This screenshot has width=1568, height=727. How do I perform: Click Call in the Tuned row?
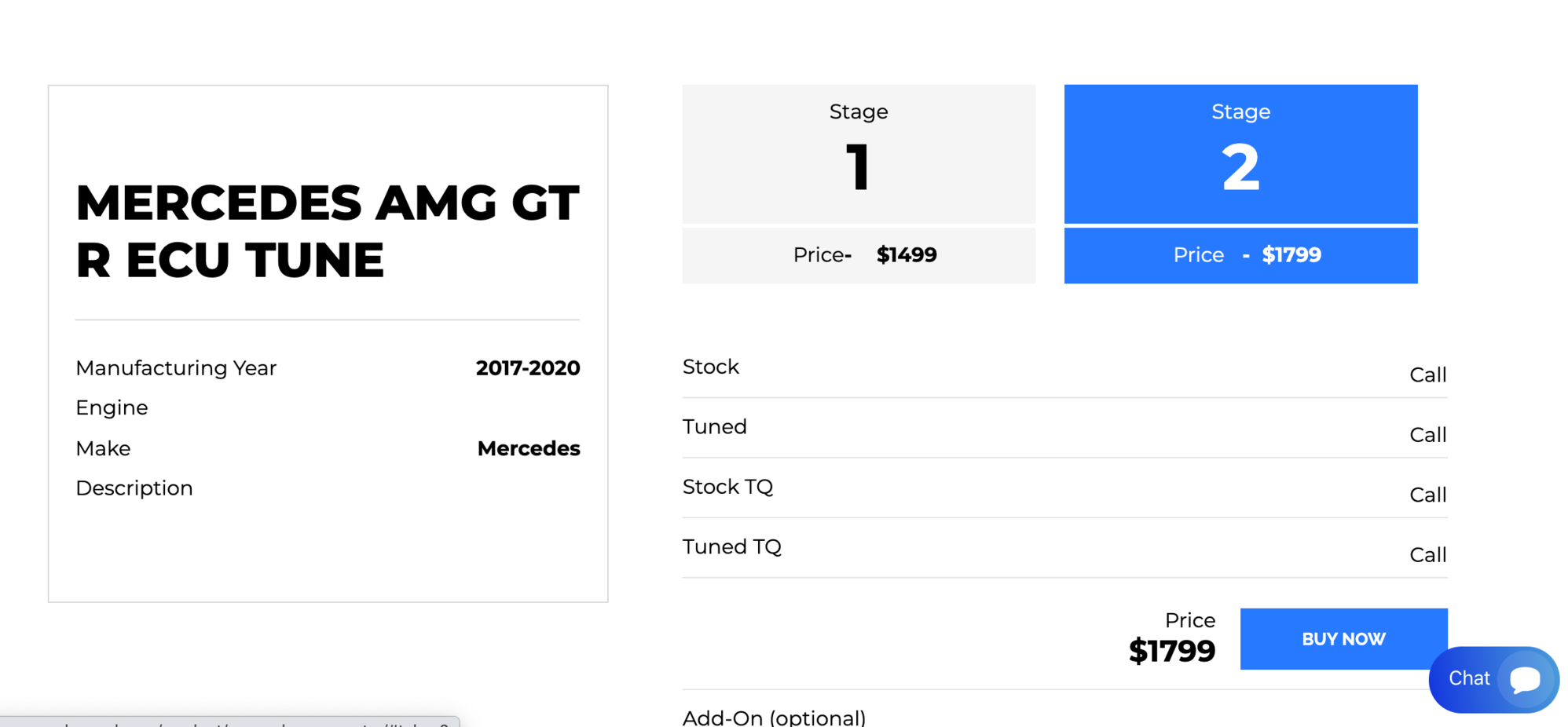[x=1427, y=435]
